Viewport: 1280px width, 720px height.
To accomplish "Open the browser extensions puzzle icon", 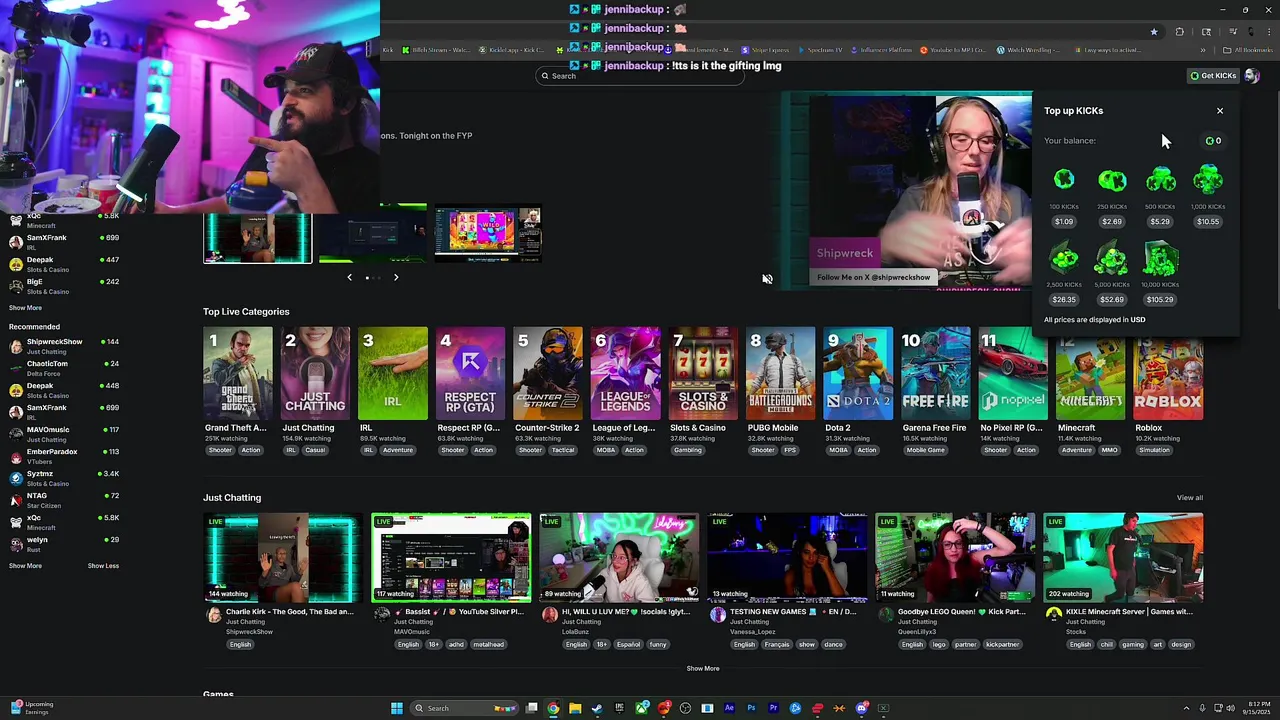I will tap(1179, 32).
